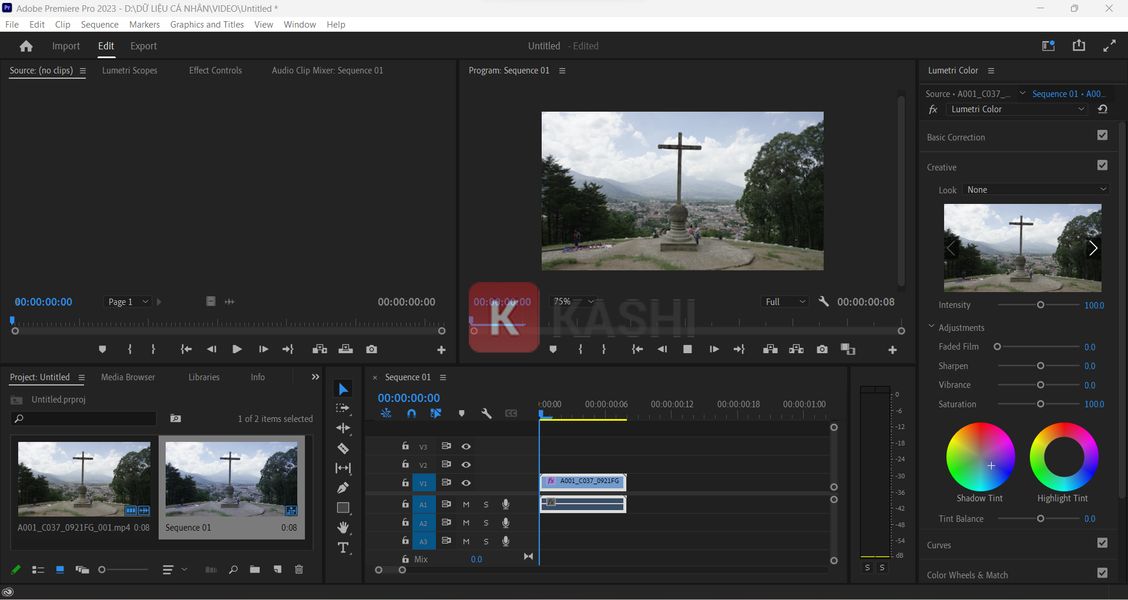
Task: Hide the V1 video track with its eye icon
Action: [466, 482]
